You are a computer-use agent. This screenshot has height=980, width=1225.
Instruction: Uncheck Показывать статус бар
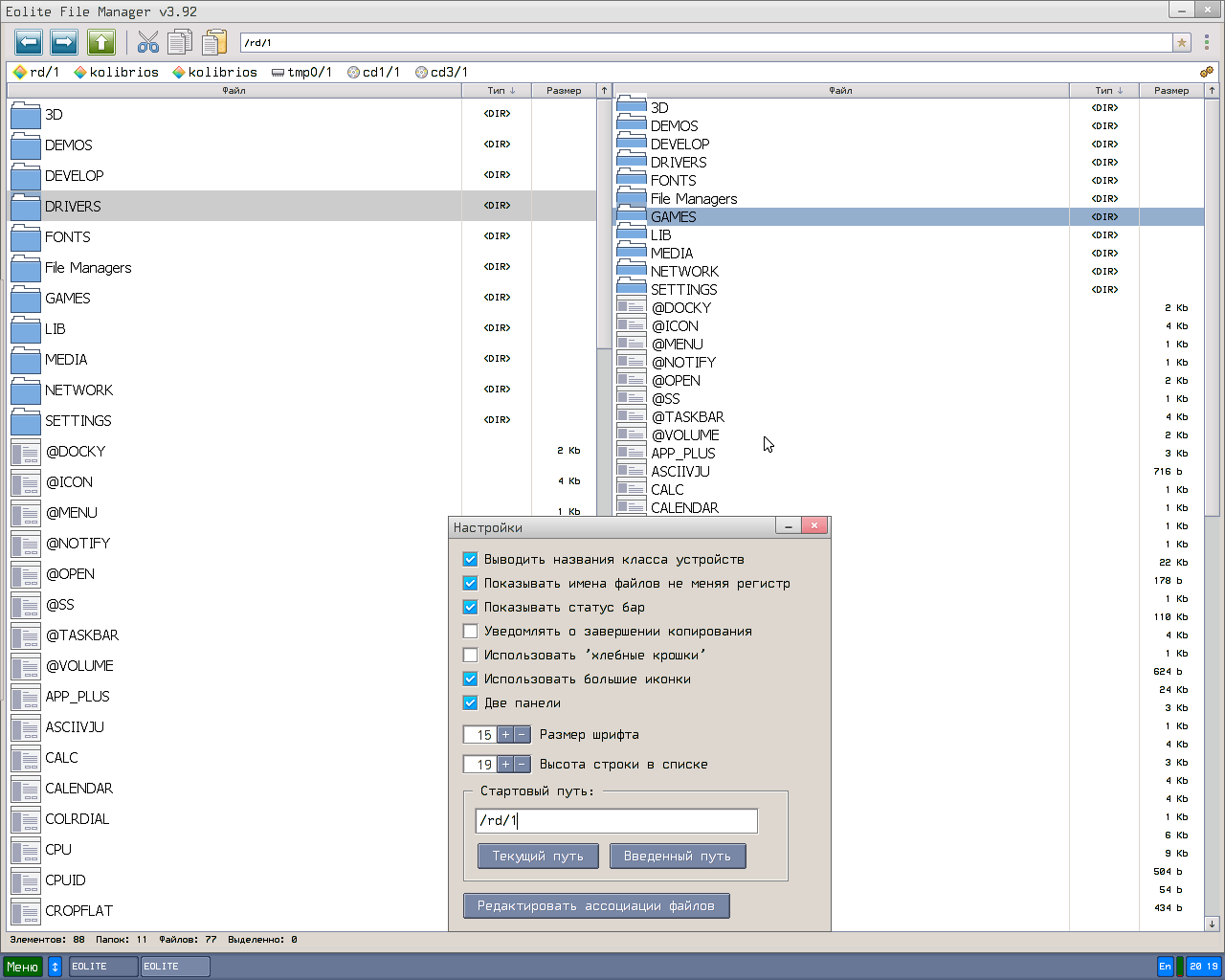470,607
